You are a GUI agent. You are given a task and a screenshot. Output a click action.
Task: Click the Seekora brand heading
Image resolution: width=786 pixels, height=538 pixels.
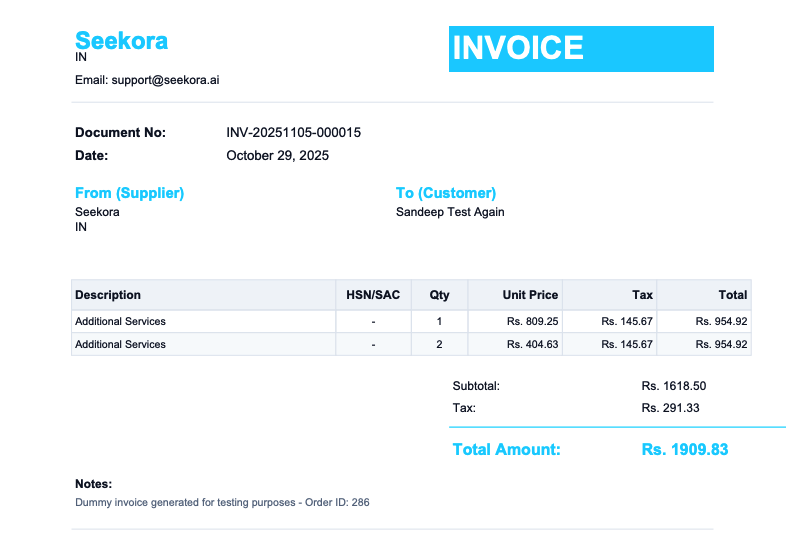tap(121, 41)
